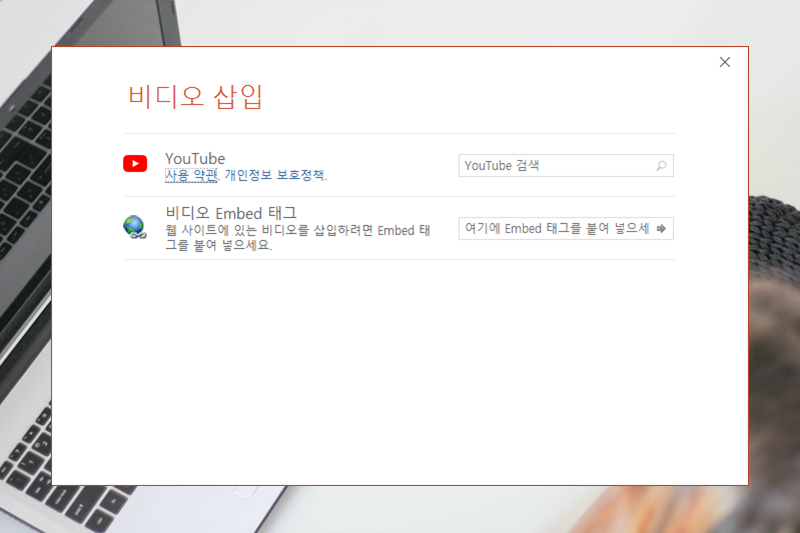
Task: Click the YouTube heading text
Action: [x=195, y=159]
